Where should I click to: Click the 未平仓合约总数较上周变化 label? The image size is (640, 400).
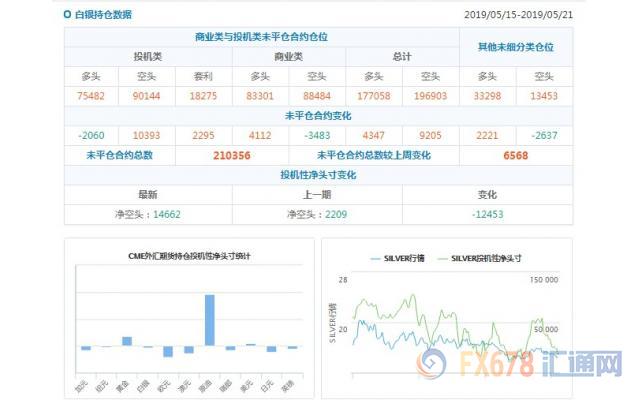click(x=374, y=155)
